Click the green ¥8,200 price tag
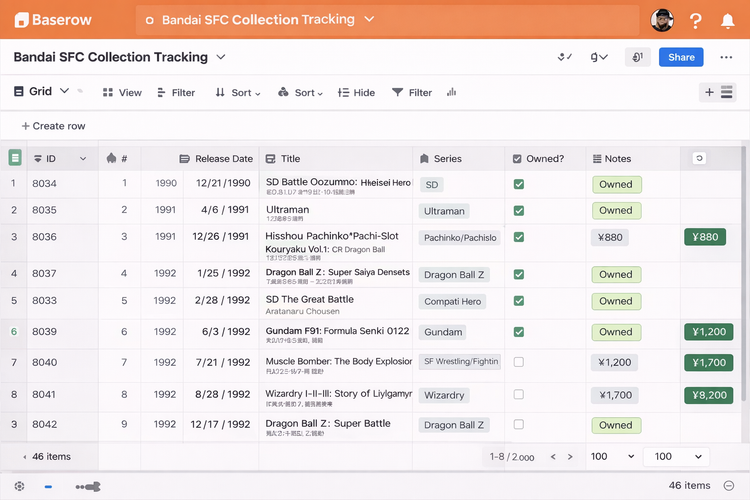Screen dimensions: 750x500 pos(709,395)
